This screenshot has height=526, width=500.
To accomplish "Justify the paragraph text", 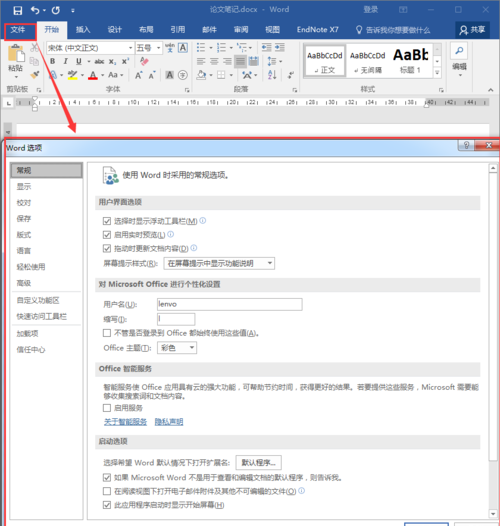I will [x=240, y=61].
